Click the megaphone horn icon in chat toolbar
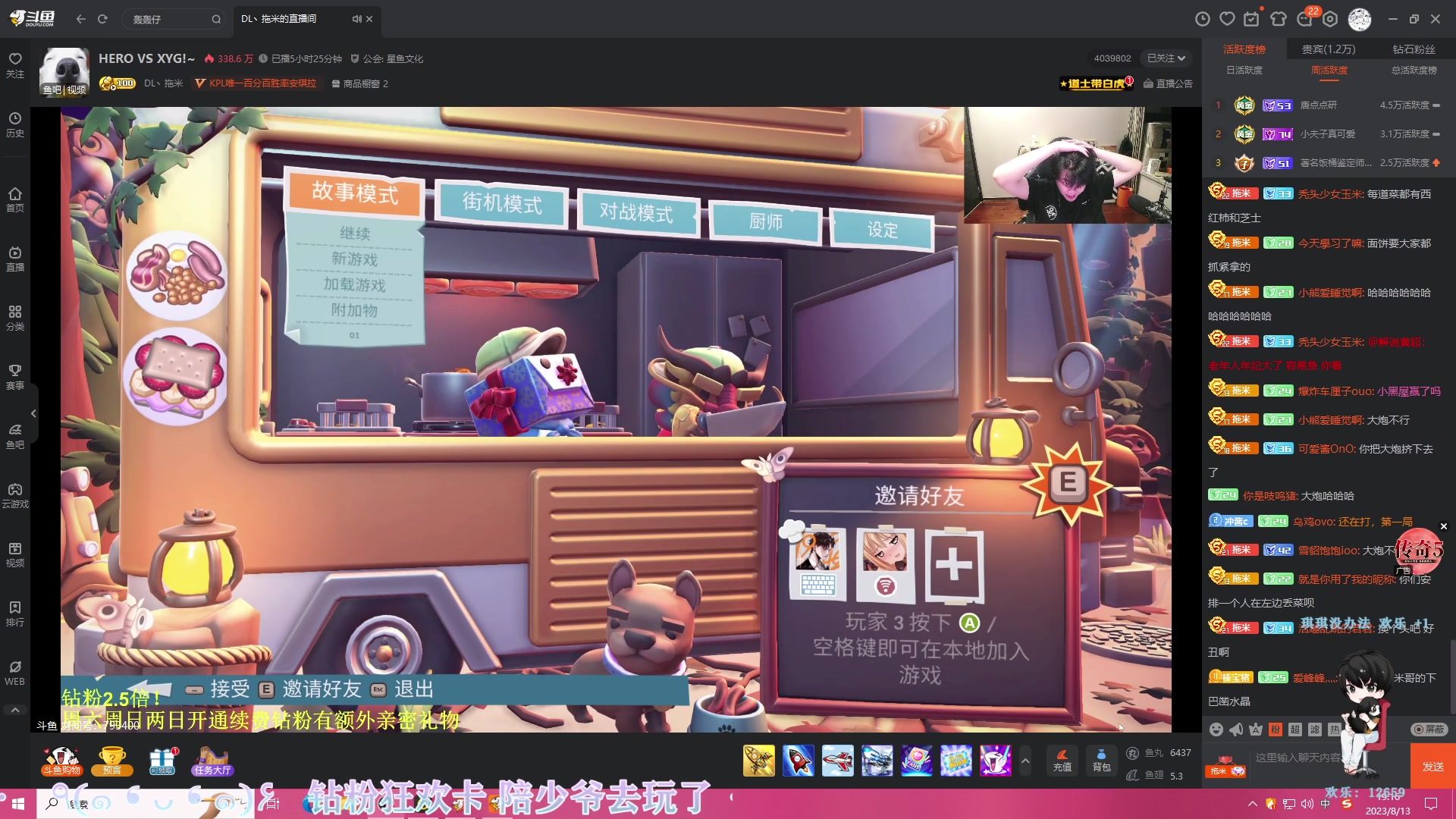This screenshot has height=819, width=1456. tap(1236, 730)
